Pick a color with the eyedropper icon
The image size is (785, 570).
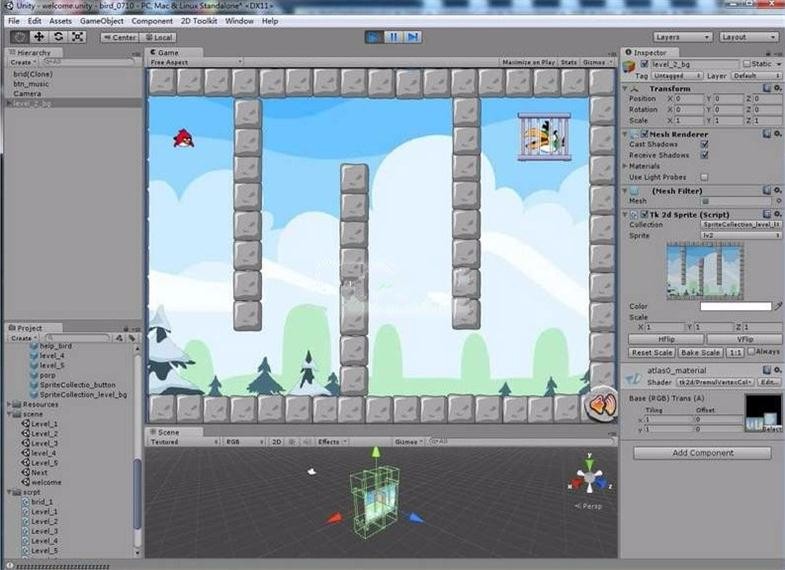tap(778, 306)
